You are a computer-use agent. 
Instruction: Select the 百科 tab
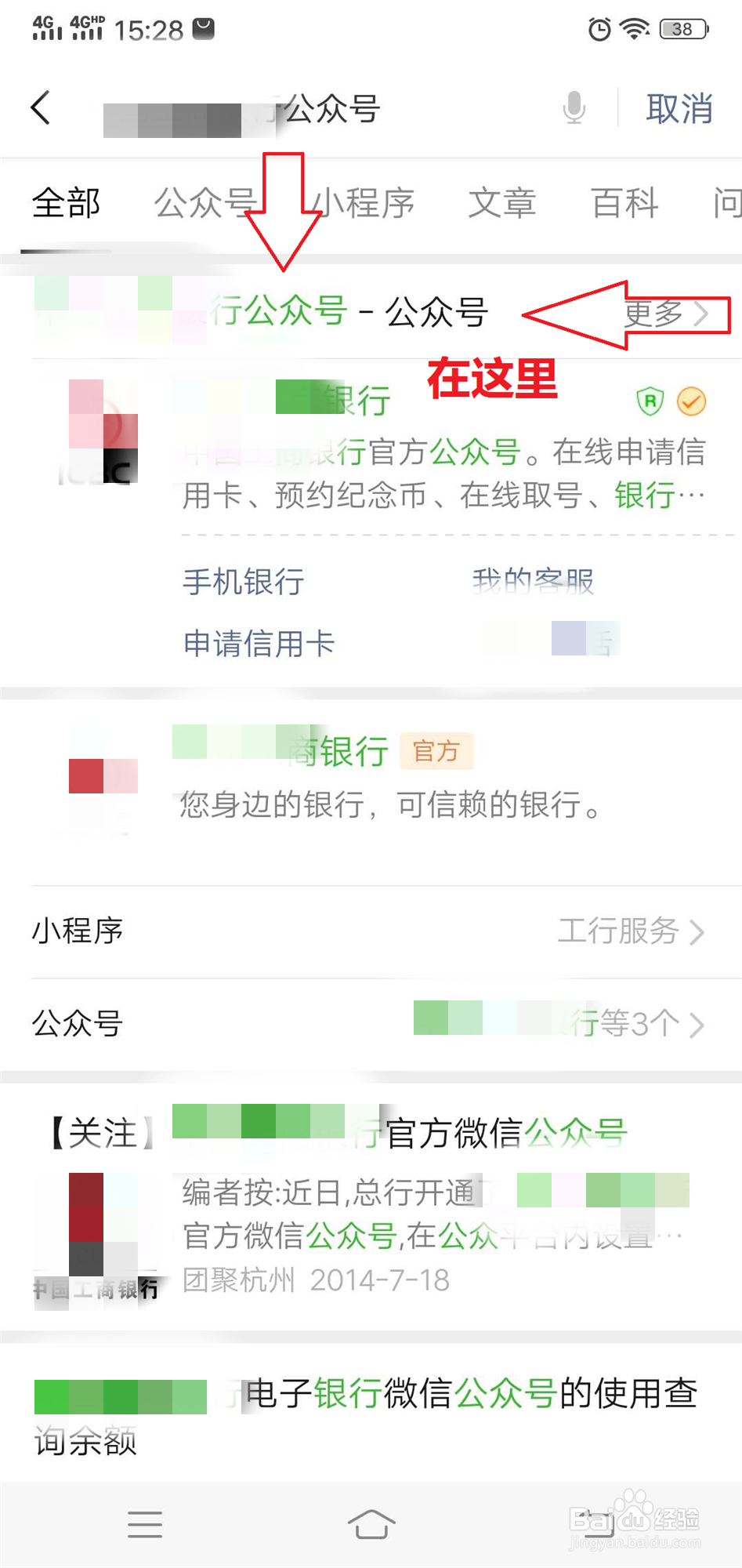point(624,203)
